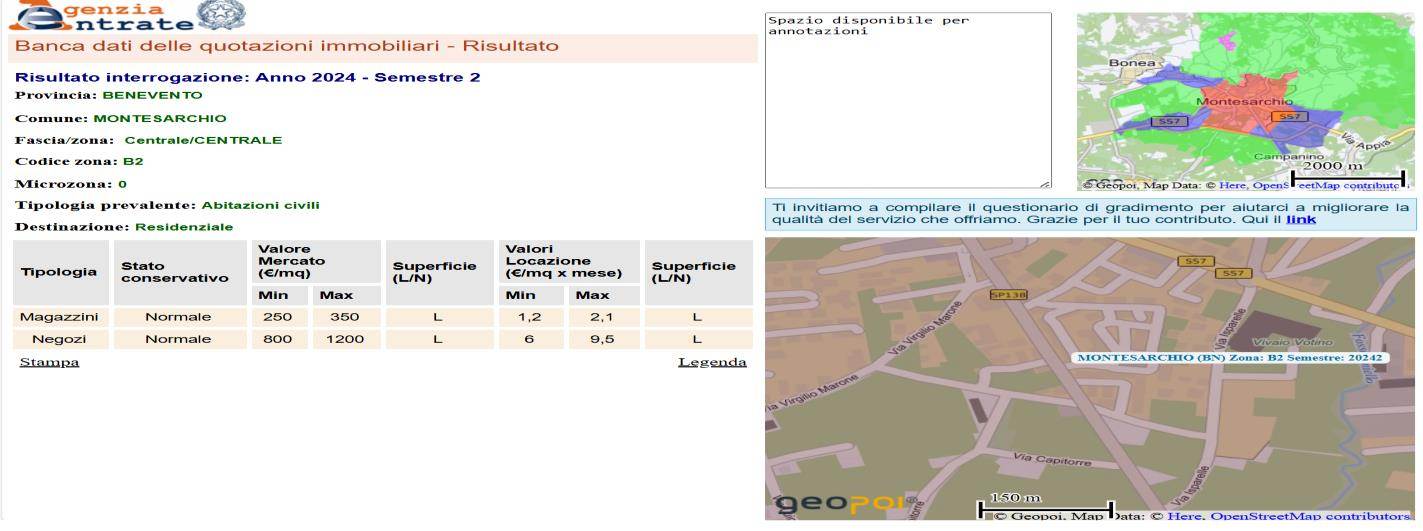
Task: Click the SP138 road badge on the map
Action: click(x=1007, y=295)
